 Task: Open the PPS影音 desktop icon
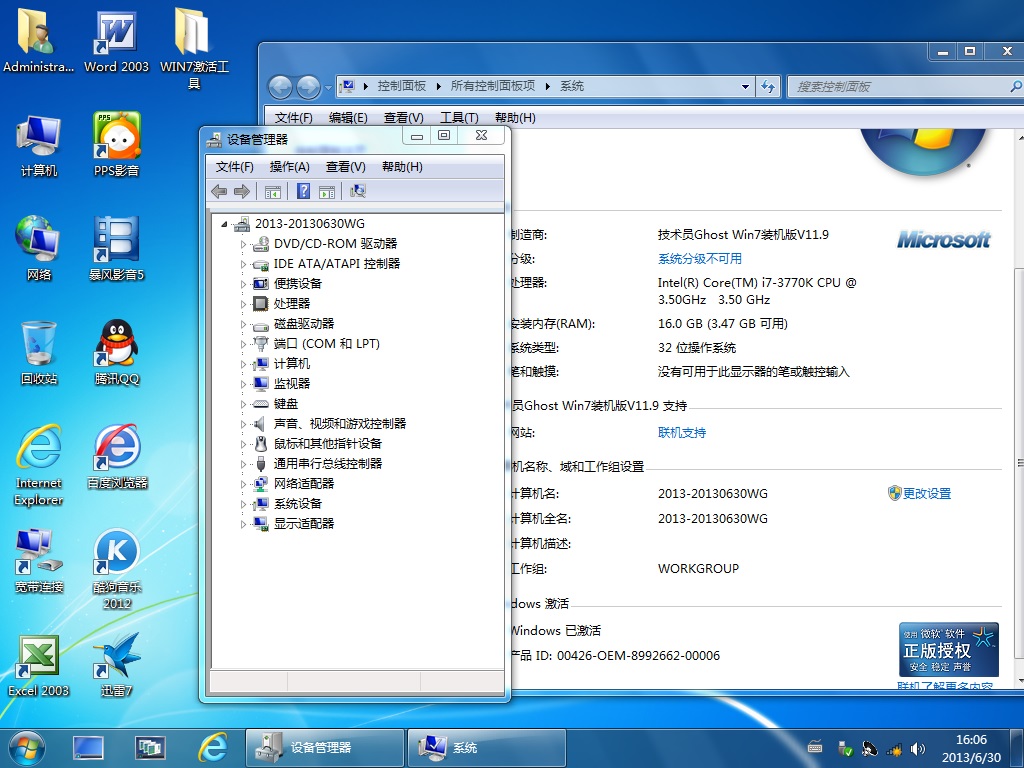click(x=116, y=145)
